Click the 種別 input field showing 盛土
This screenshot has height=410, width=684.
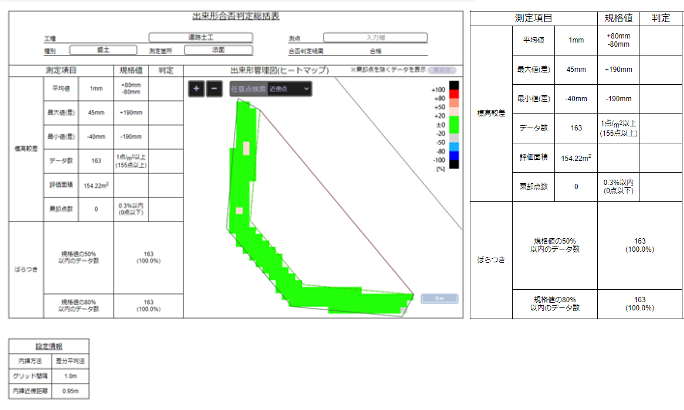click(103, 50)
